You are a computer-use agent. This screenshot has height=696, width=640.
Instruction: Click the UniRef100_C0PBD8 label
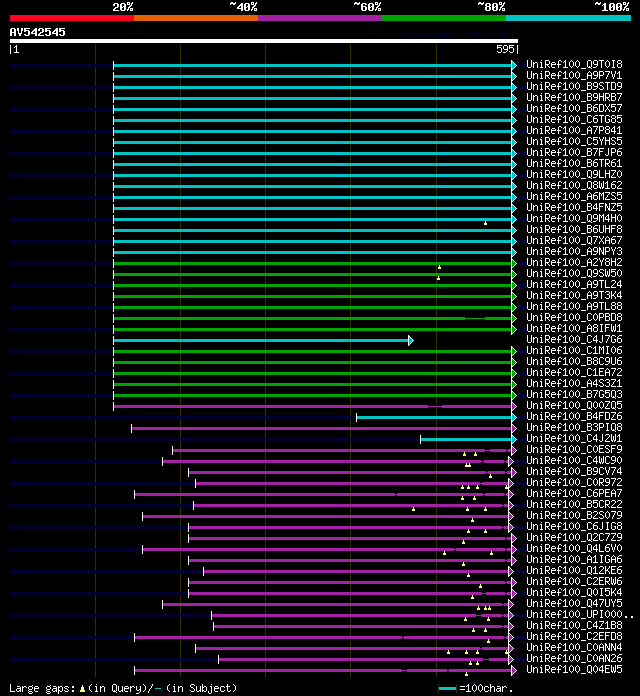[x=574, y=318]
